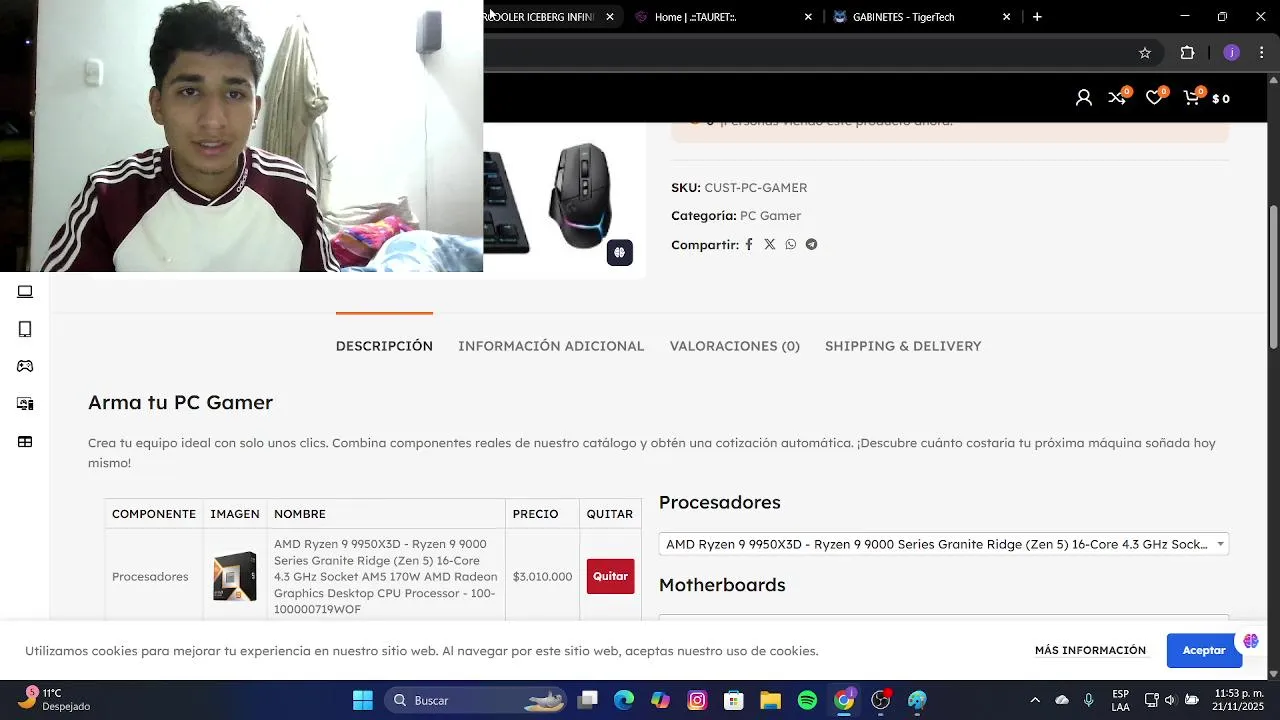Open the user account icon in site header
Viewport: 1280px width, 720px height.
click(x=1083, y=98)
